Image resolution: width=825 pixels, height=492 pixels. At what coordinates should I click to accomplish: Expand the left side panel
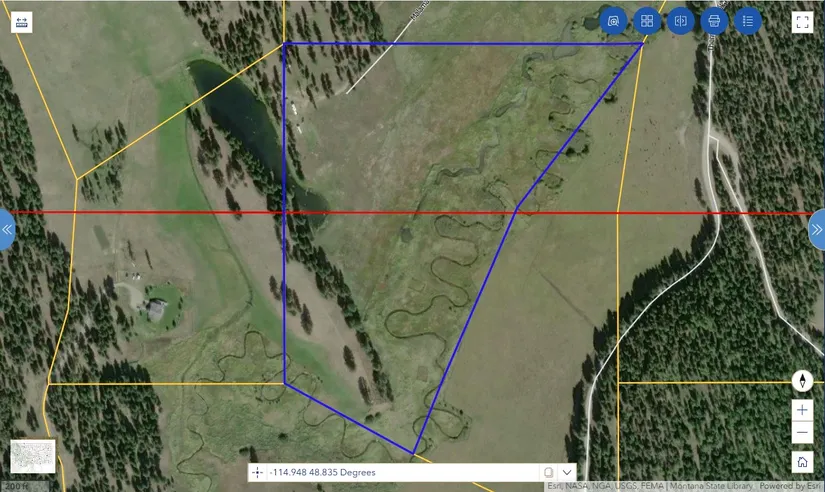[7, 229]
